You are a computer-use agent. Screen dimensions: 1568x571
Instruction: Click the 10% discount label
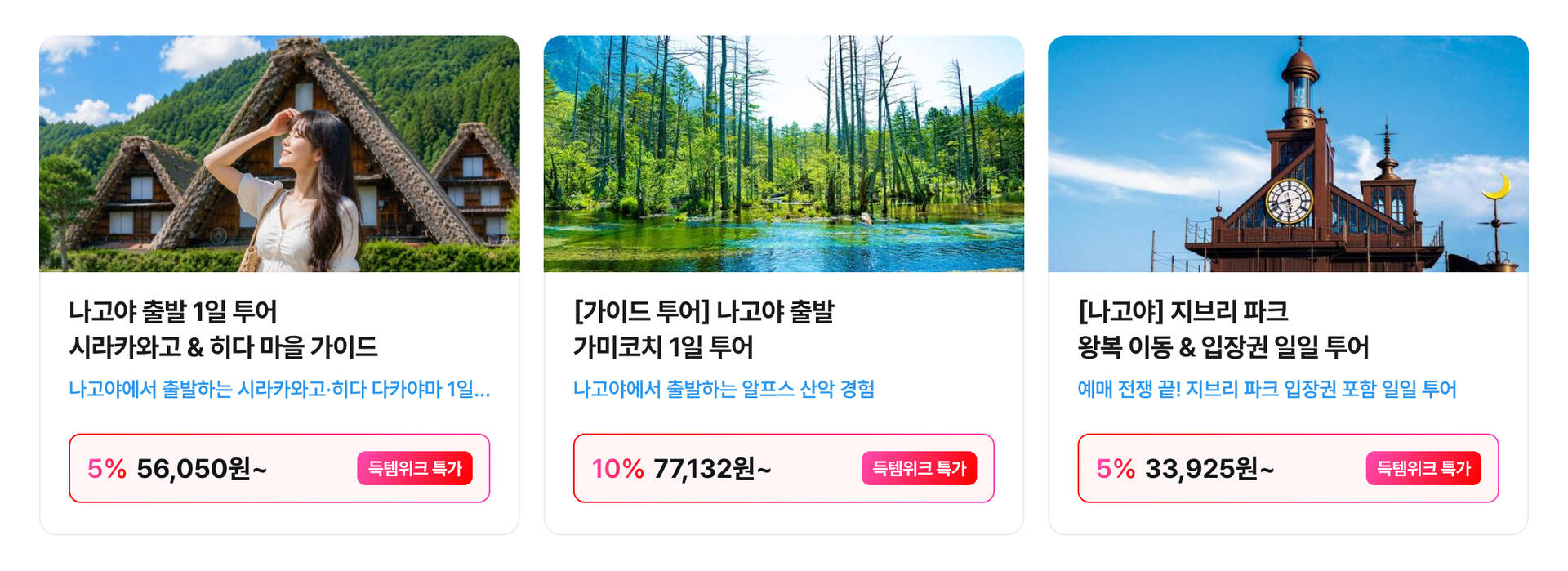[617, 469]
